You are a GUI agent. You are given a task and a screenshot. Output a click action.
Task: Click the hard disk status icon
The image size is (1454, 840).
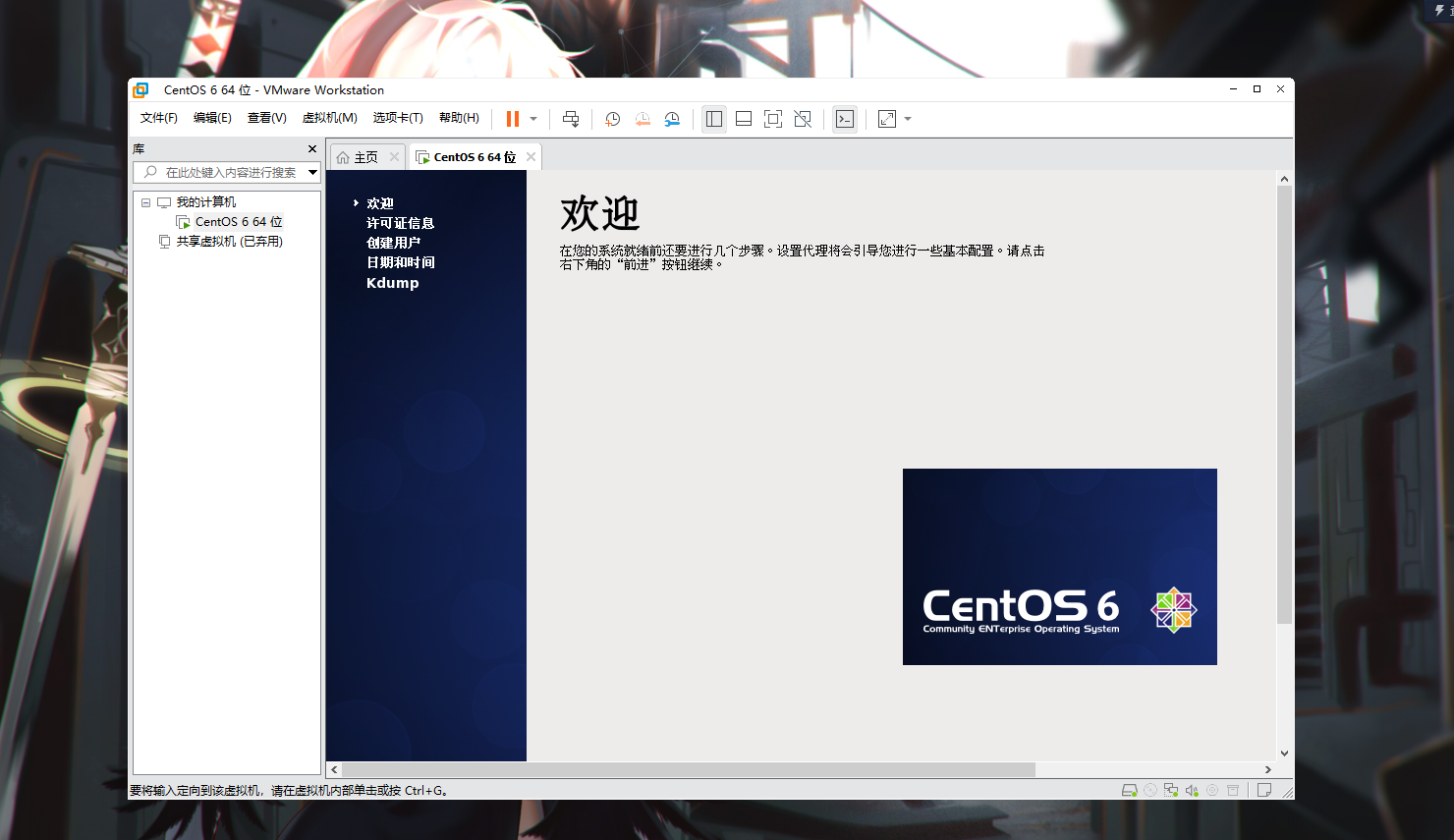click(1130, 790)
